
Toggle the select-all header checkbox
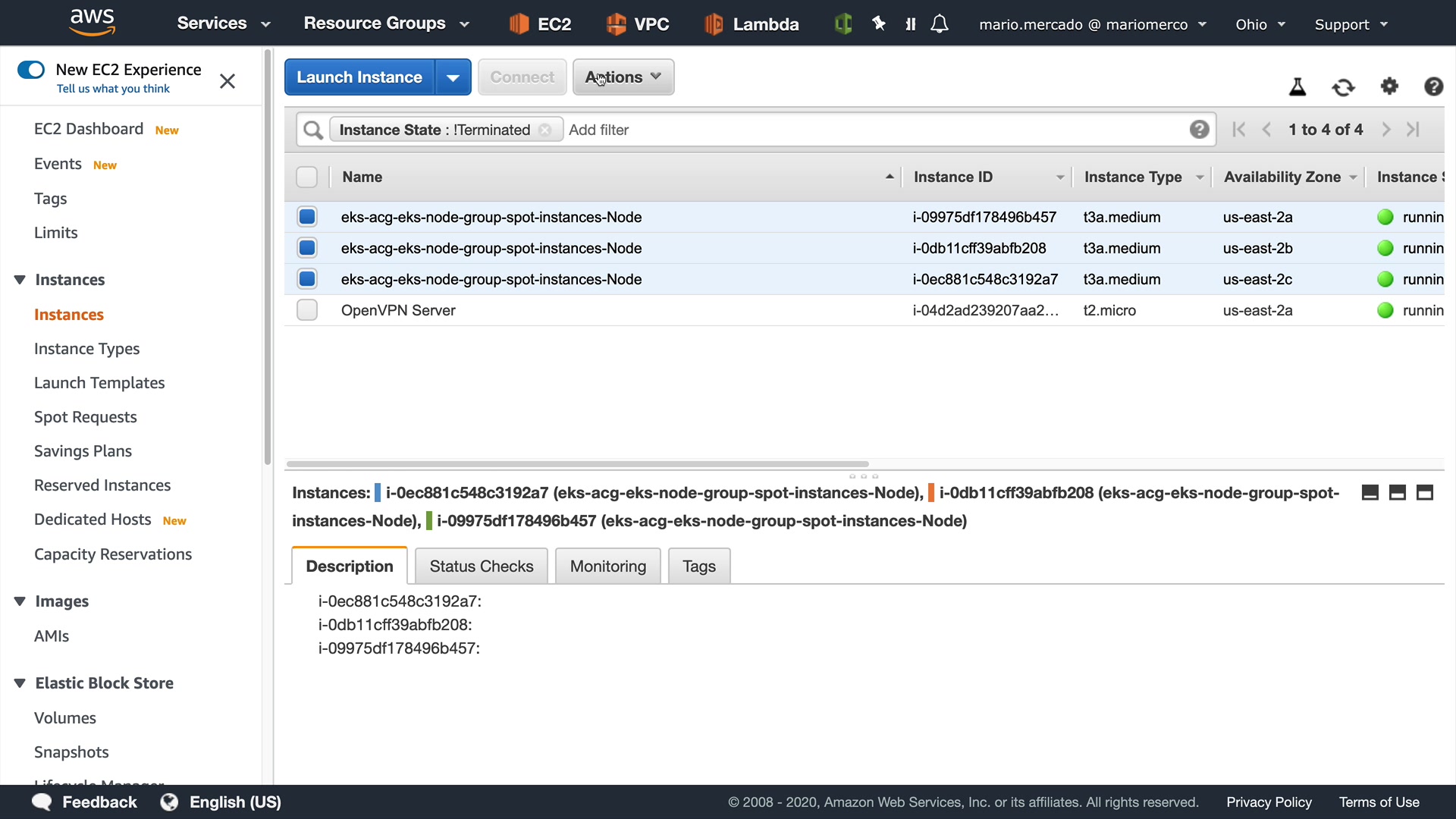306,177
